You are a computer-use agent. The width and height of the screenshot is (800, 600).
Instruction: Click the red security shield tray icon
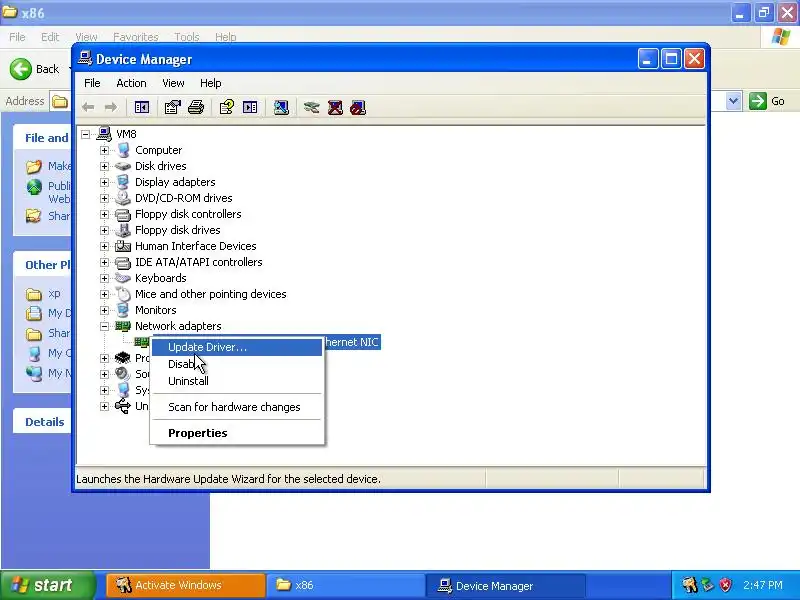point(725,585)
